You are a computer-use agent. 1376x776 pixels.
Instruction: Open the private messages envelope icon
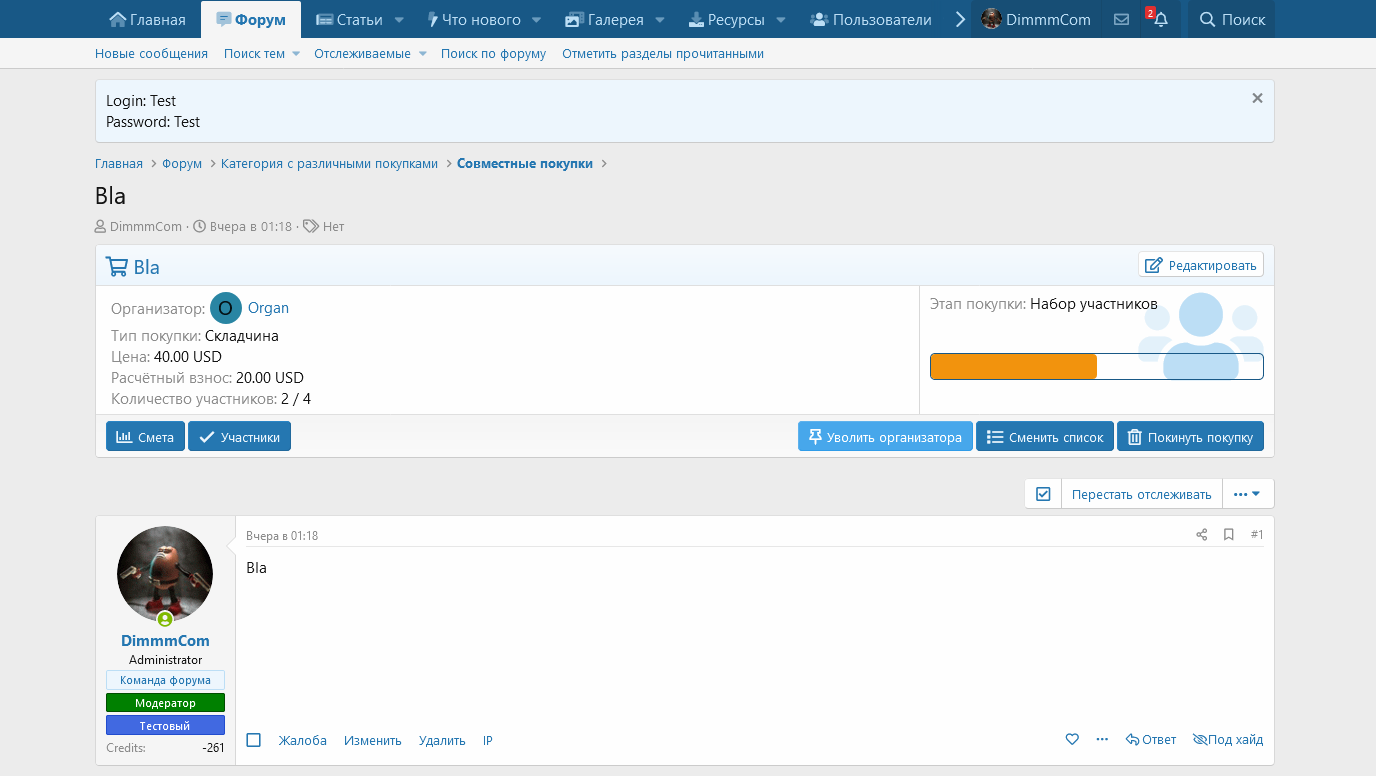(x=1120, y=19)
